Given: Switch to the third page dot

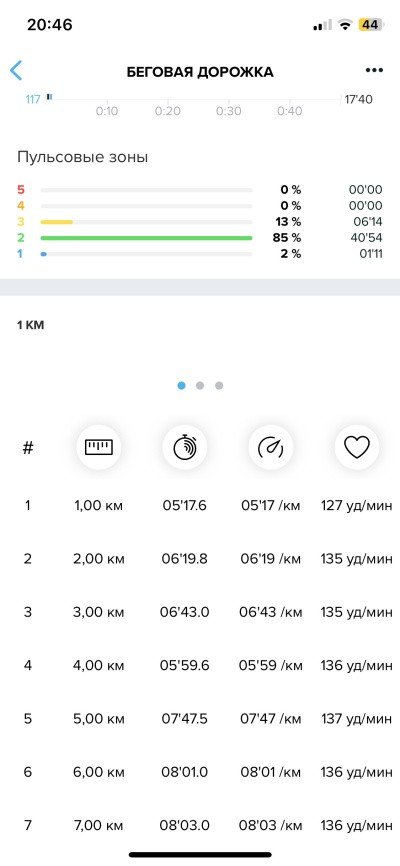Looking at the screenshot, I should click(219, 386).
